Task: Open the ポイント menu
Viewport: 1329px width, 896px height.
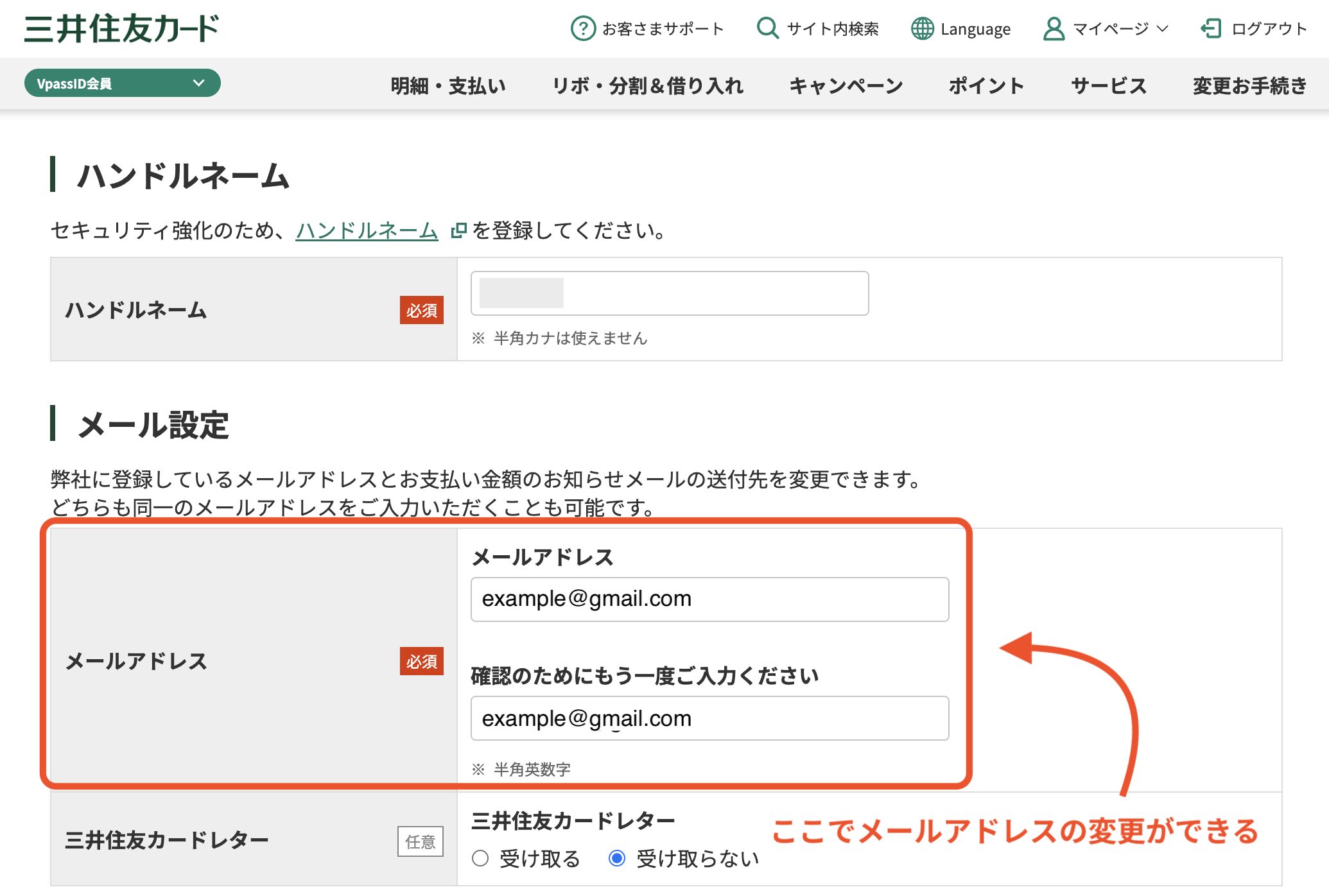Action: coord(986,85)
